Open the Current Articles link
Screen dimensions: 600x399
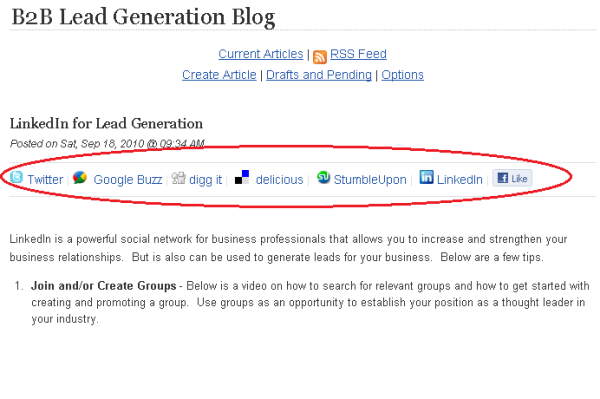[261, 54]
